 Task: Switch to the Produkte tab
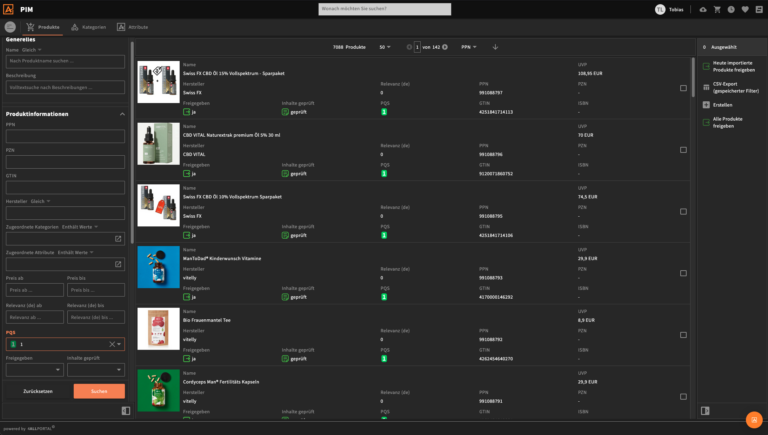[x=43, y=27]
